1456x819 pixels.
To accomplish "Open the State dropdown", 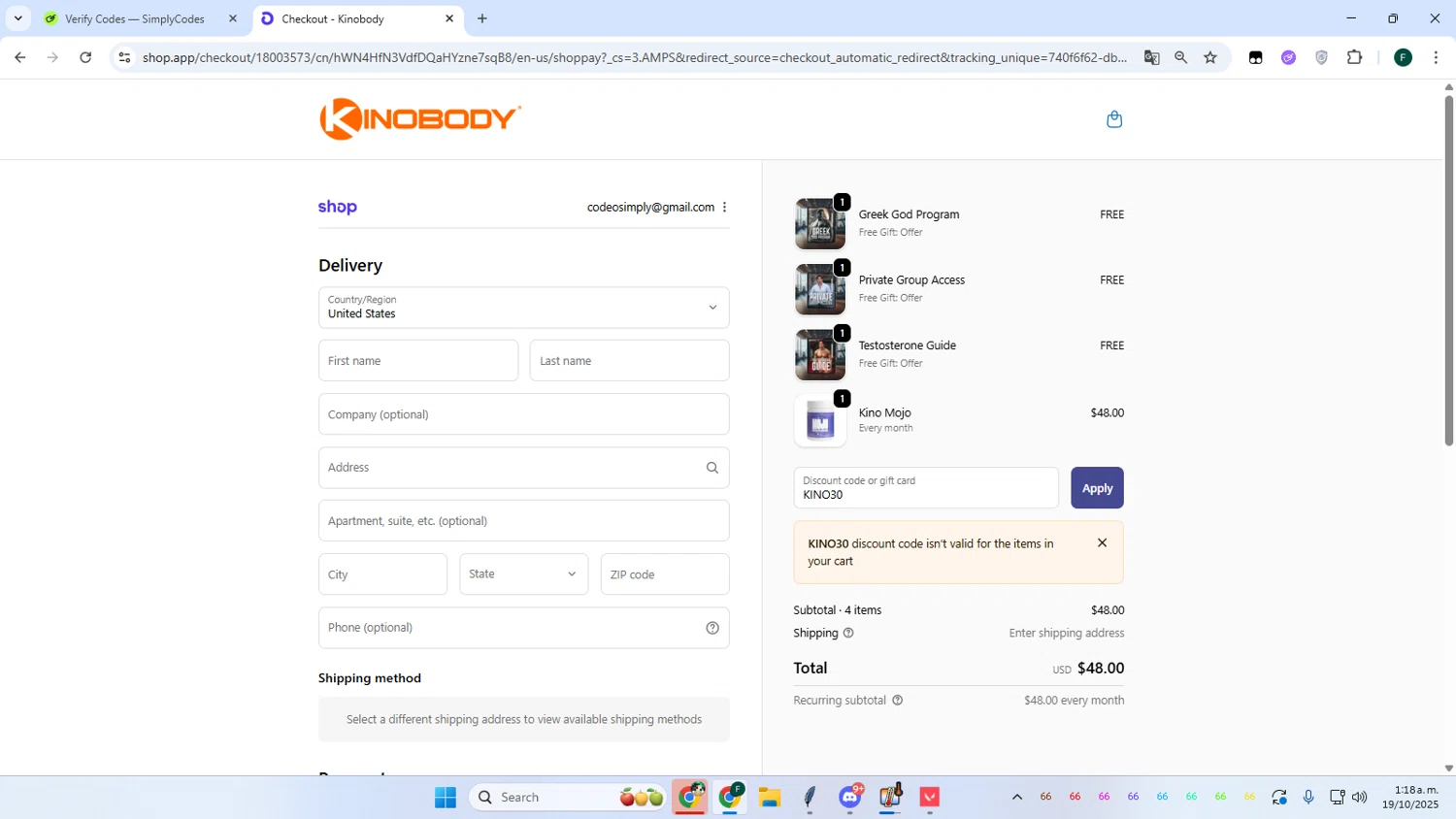I will [524, 574].
